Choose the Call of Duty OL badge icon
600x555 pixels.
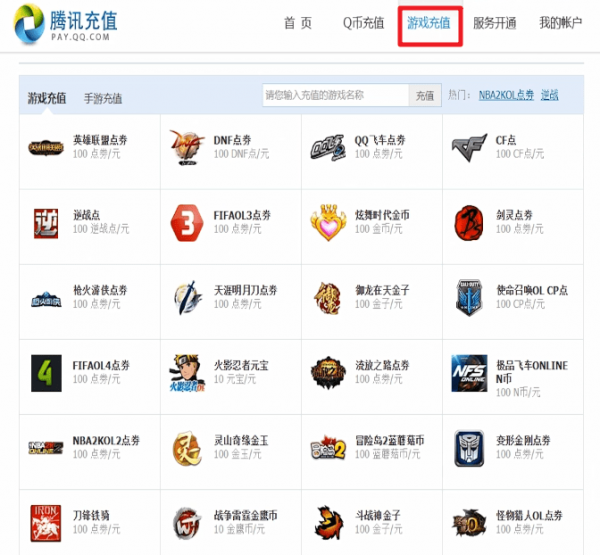(x=469, y=298)
